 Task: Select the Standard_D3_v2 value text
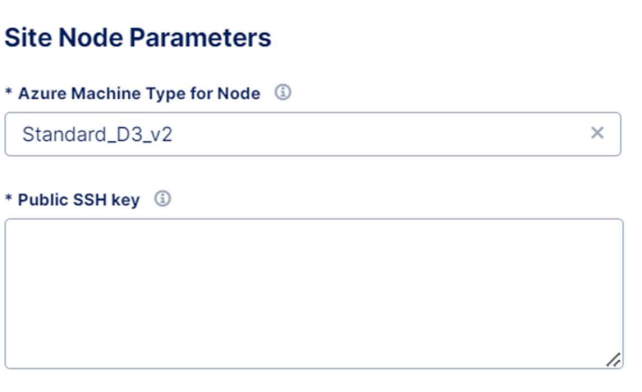pos(97,134)
